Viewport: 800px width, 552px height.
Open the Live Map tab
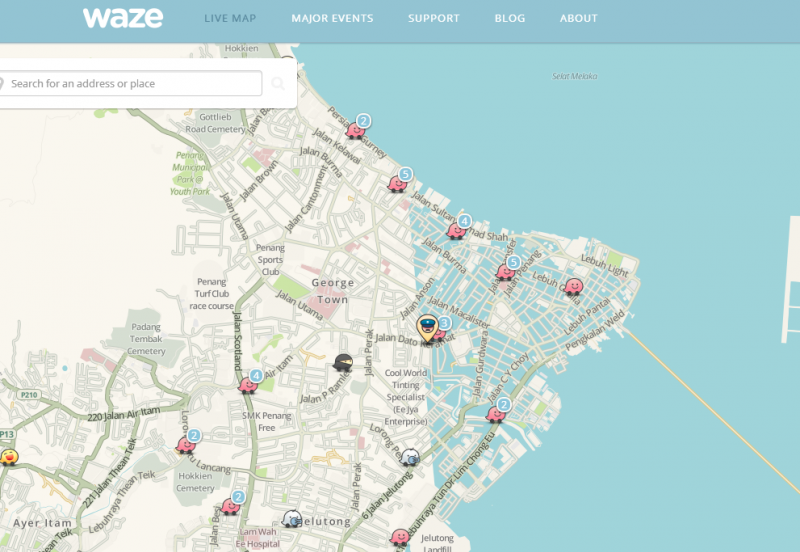(x=230, y=18)
